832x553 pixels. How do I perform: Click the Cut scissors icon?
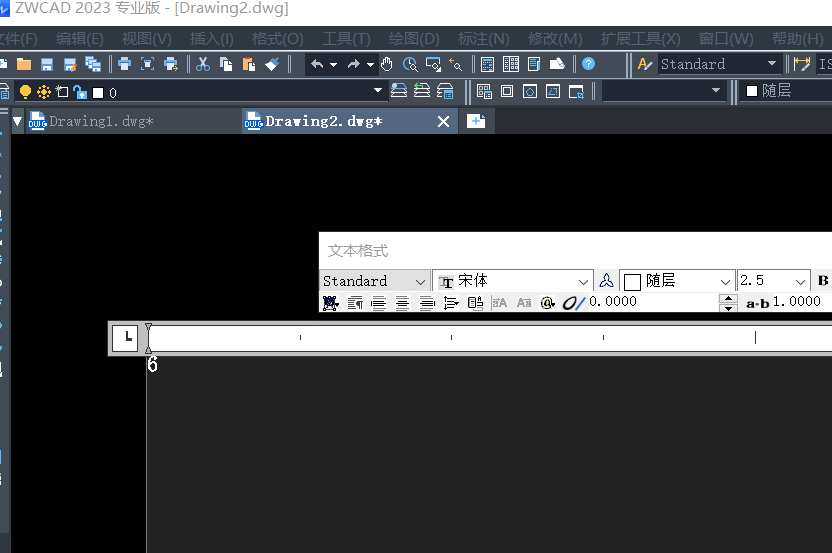(203, 64)
